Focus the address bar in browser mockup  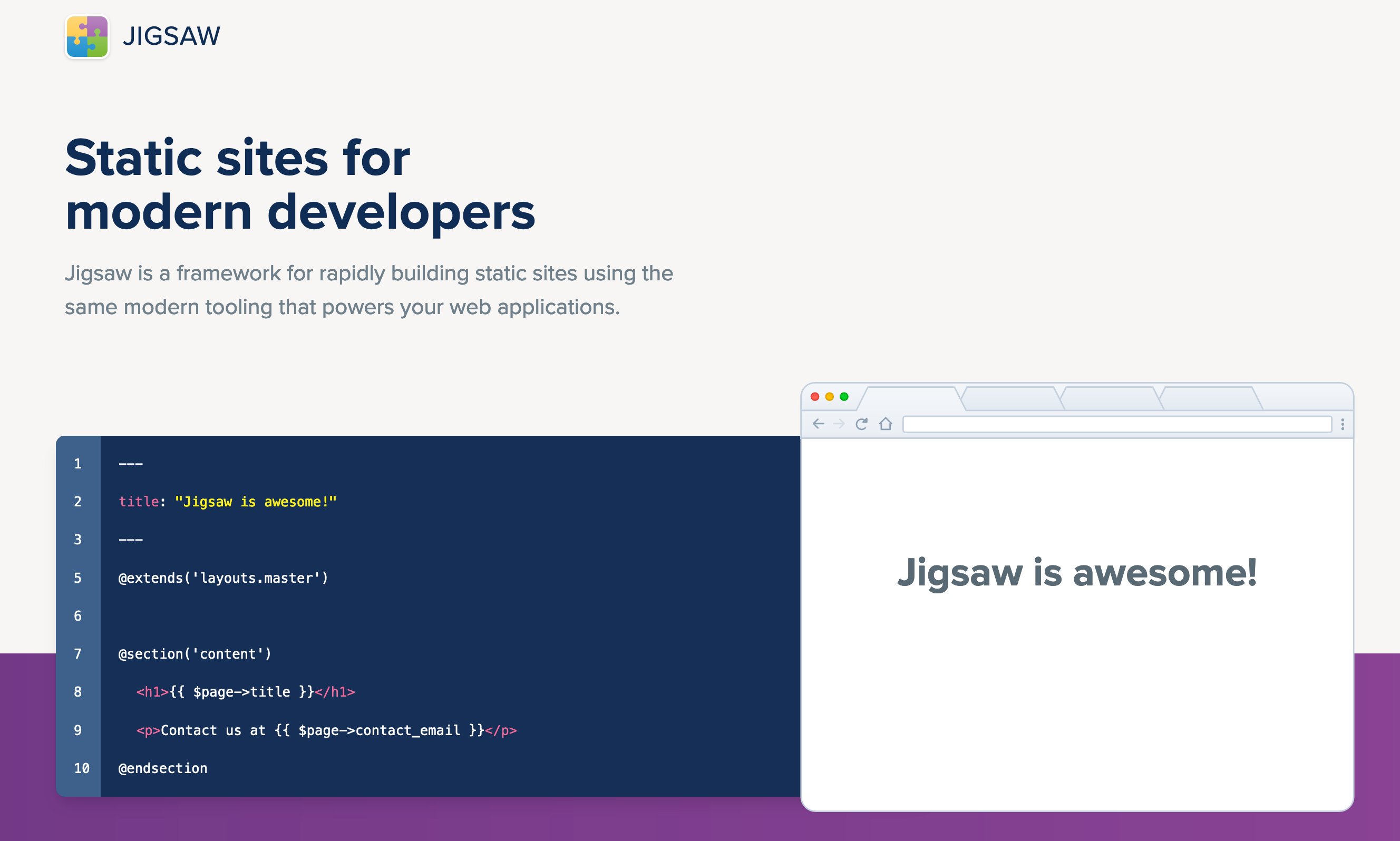click(x=1116, y=425)
